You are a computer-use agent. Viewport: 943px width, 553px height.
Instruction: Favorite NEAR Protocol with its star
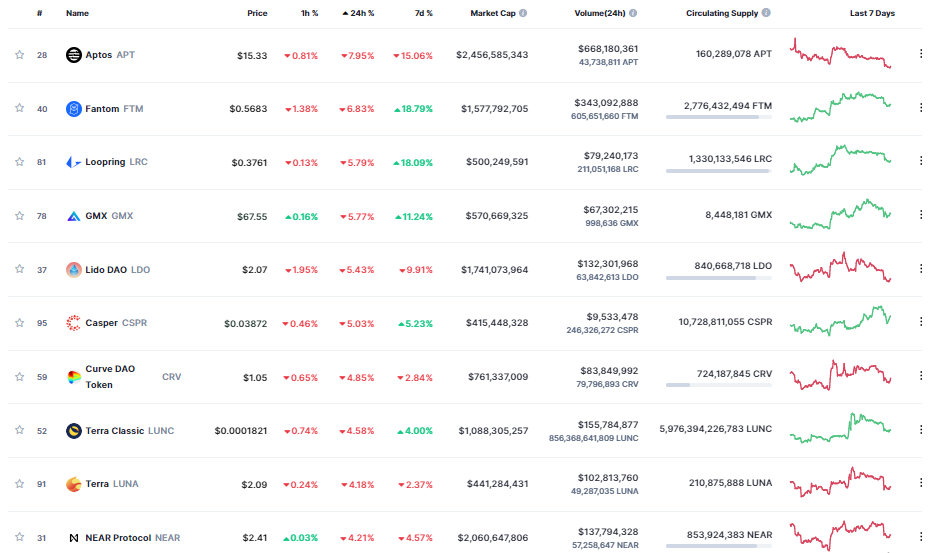pyautogui.click(x=19, y=538)
